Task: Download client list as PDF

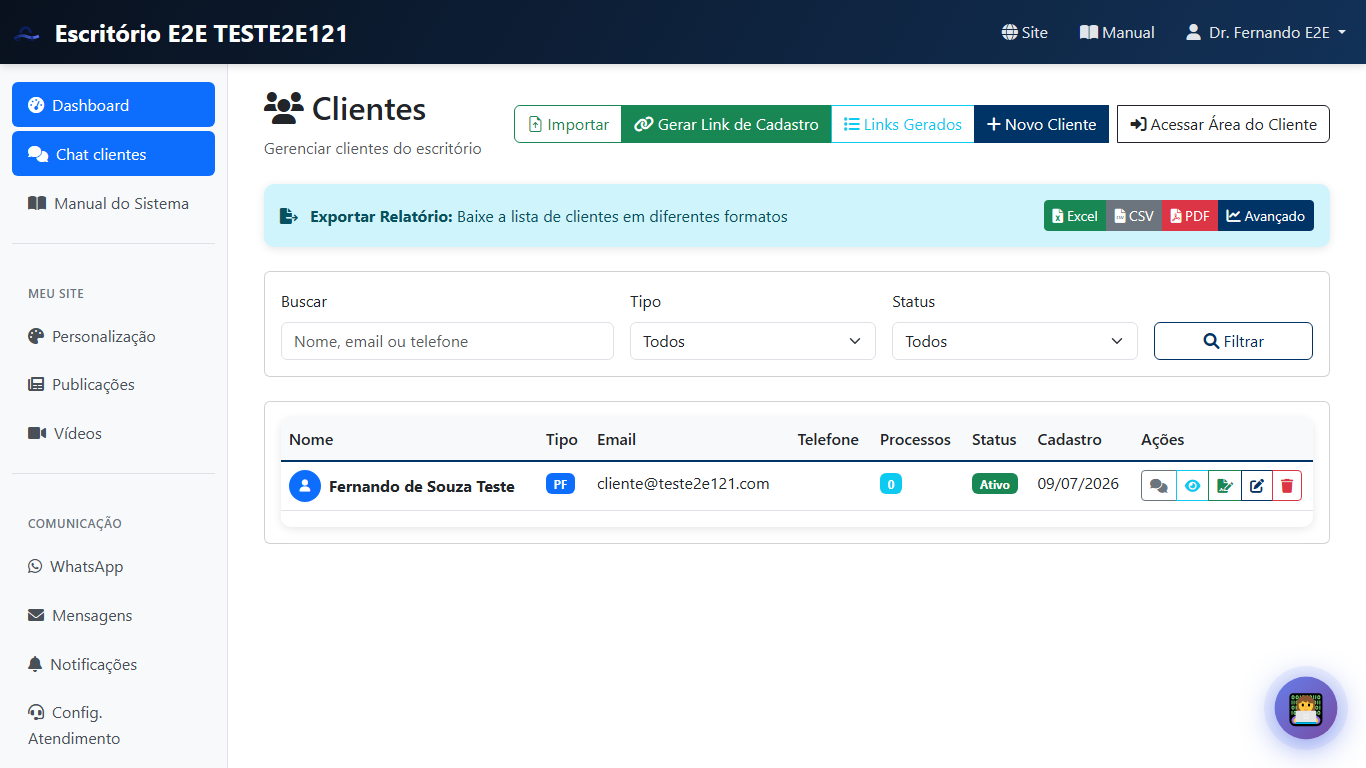Action: click(x=1190, y=216)
